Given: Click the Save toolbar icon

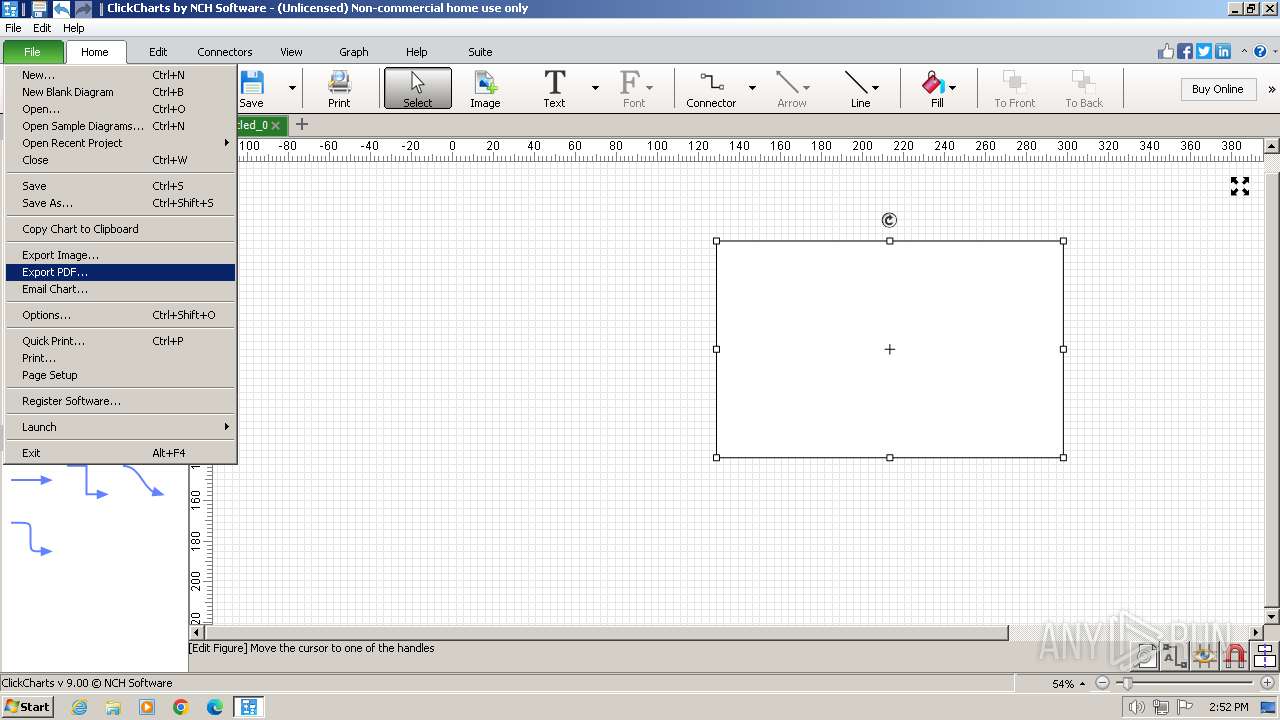Looking at the screenshot, I should (252, 88).
